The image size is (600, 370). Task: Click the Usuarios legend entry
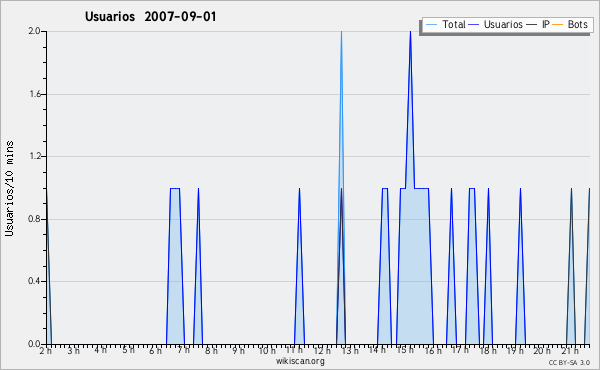click(x=496, y=24)
